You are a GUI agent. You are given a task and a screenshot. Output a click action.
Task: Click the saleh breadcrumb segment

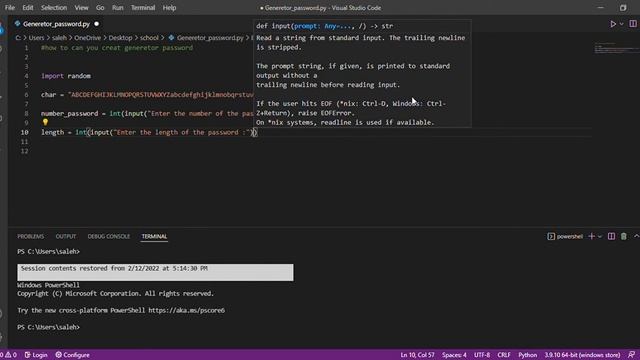(59, 38)
